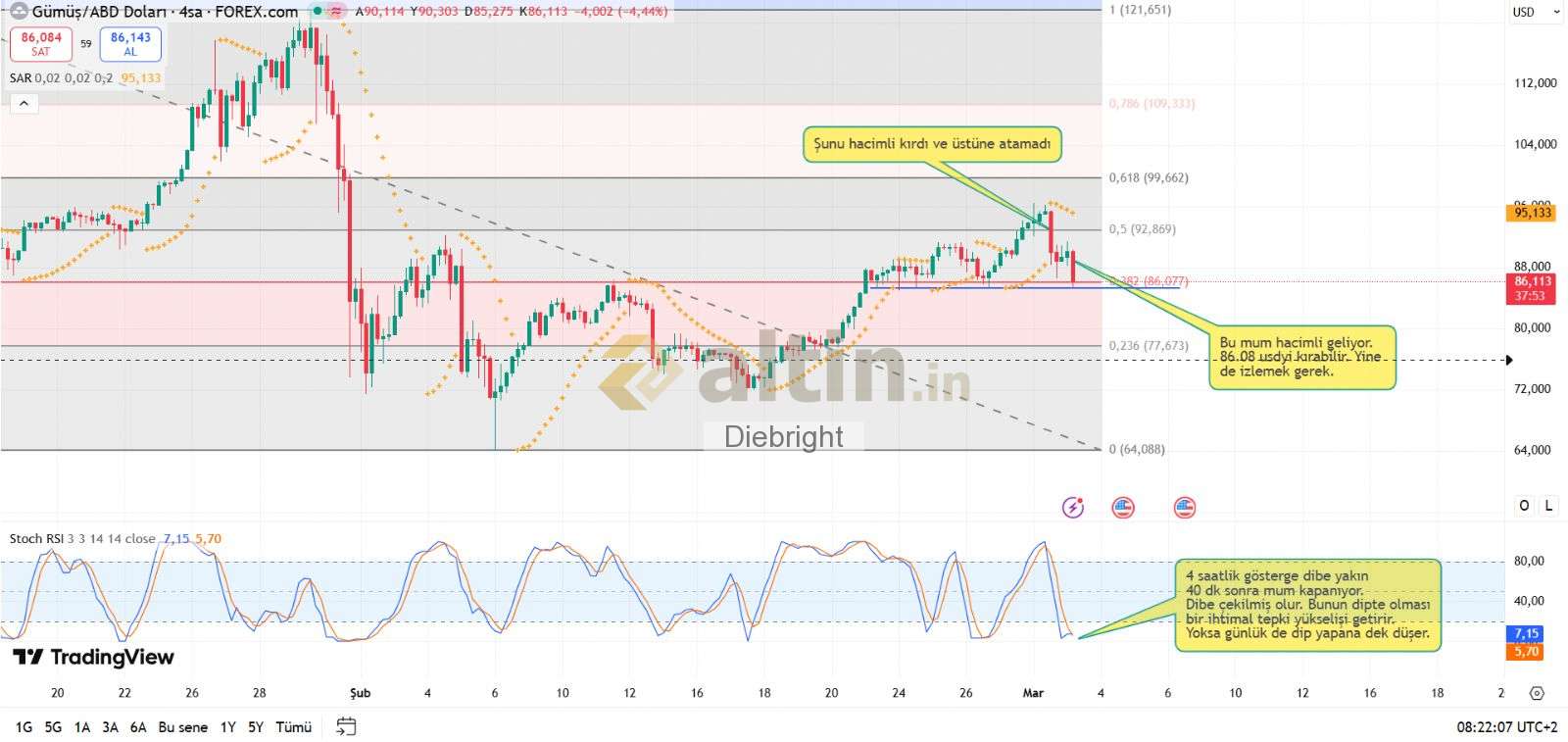Click the TradingView logo
The width and height of the screenshot is (1568, 742).
coord(93,657)
